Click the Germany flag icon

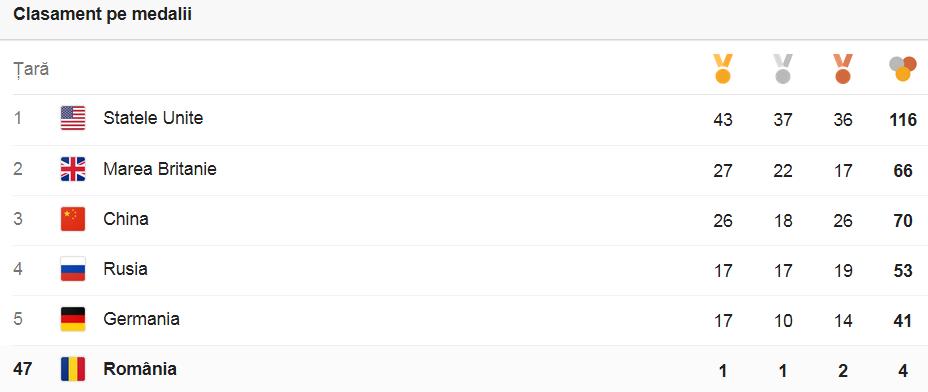(73, 319)
